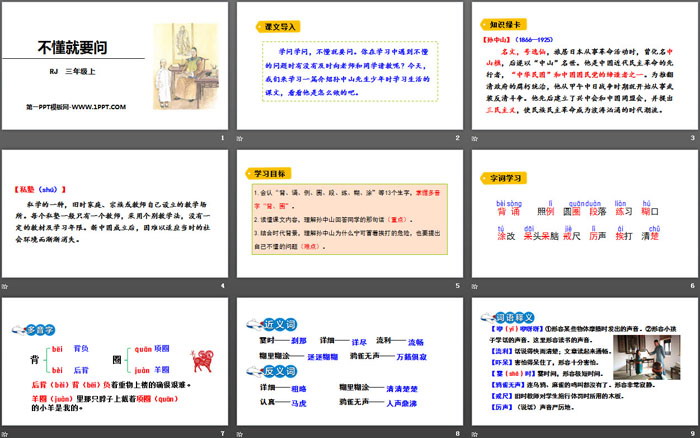
Task: Click the 学习目标 header label
Action: click(262, 172)
